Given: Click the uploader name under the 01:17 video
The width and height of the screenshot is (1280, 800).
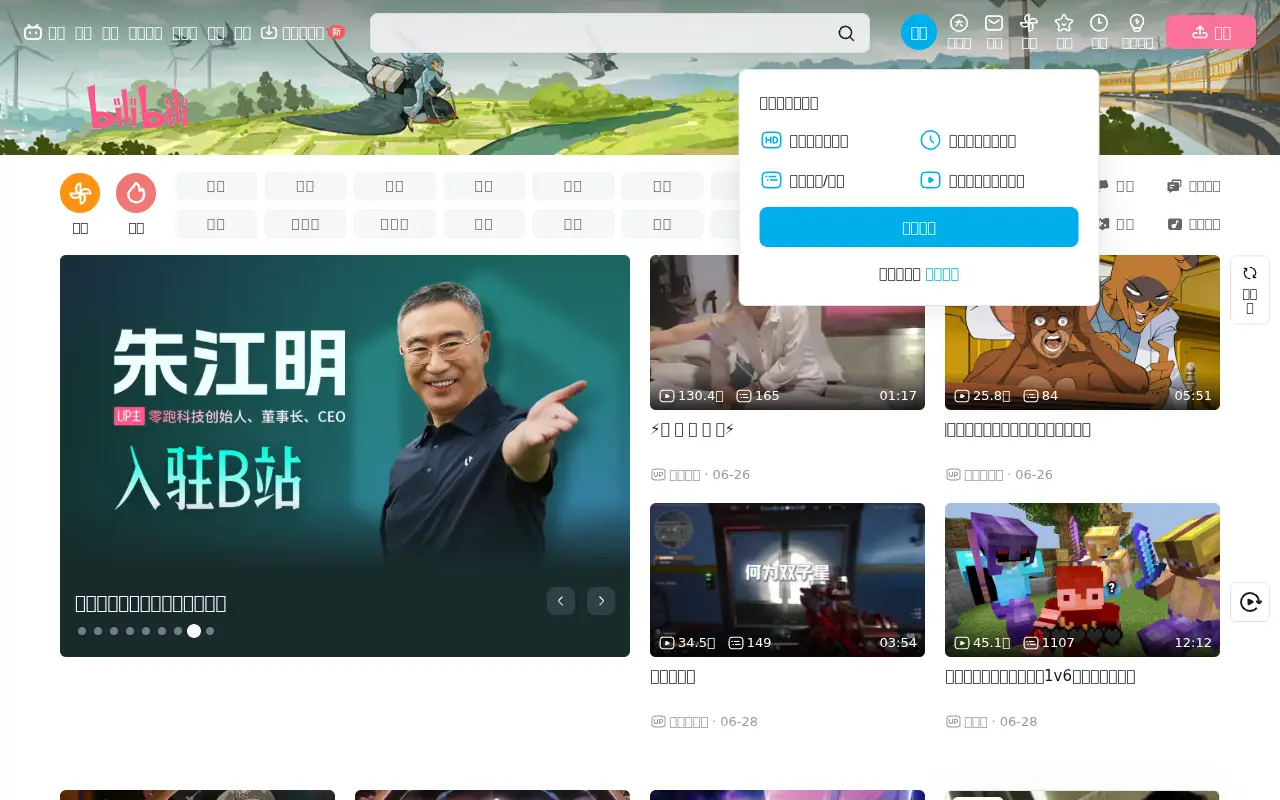Looking at the screenshot, I should [684, 474].
